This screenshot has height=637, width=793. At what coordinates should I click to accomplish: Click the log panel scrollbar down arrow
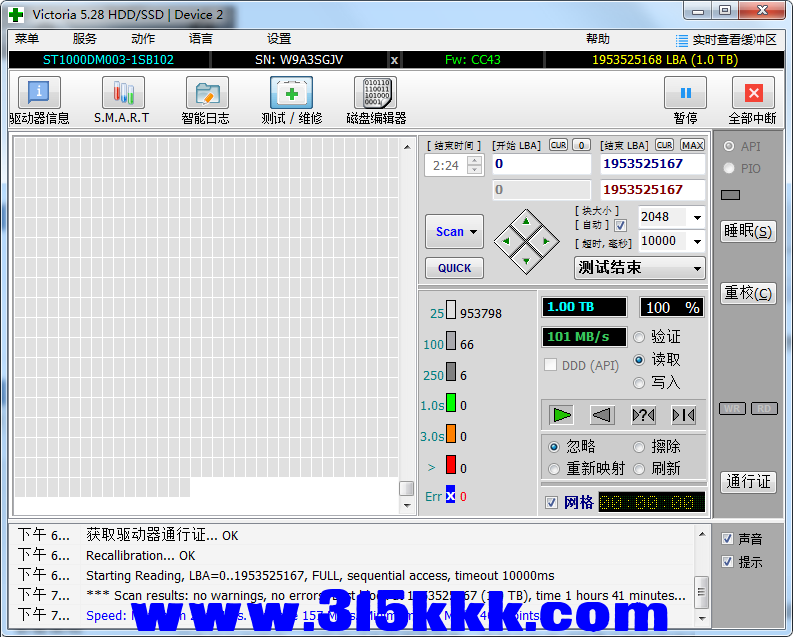coord(702,618)
